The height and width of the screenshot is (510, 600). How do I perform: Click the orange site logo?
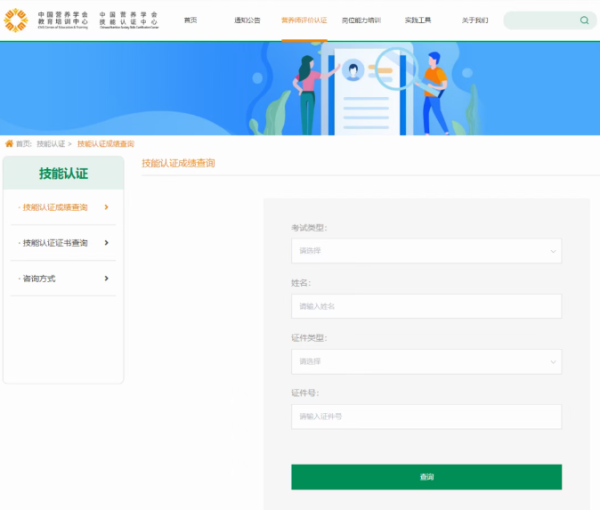(15, 20)
